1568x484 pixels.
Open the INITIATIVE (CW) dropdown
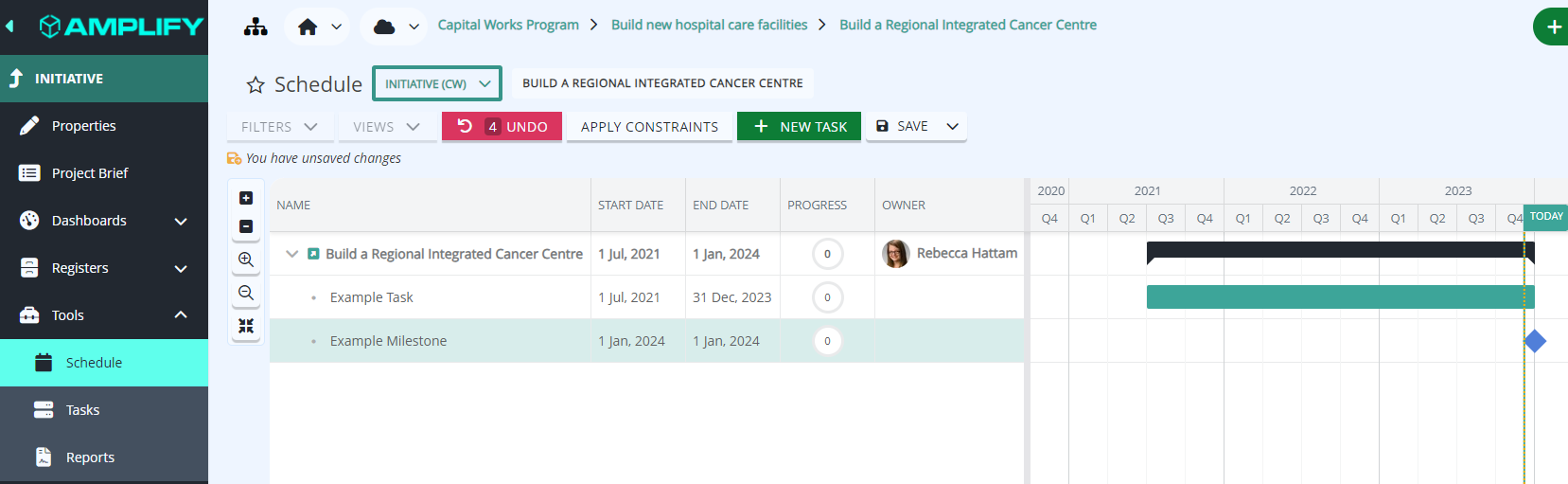437,83
